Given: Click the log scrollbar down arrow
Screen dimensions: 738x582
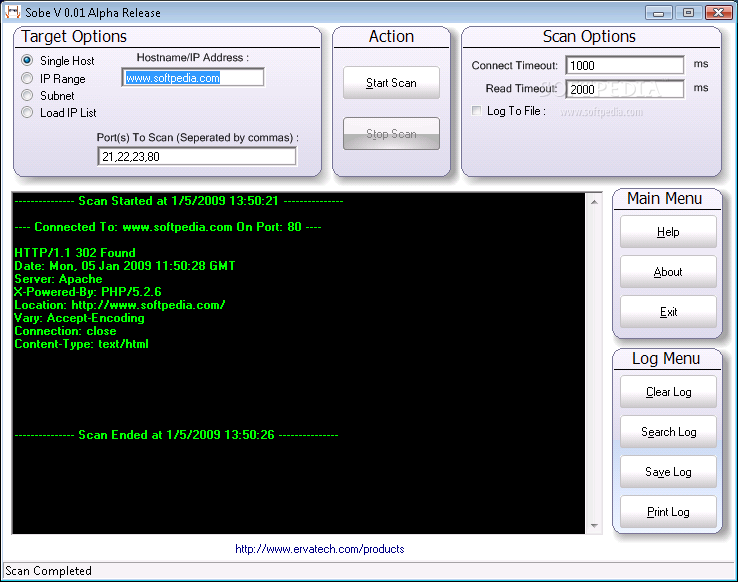Looking at the screenshot, I should [594, 526].
